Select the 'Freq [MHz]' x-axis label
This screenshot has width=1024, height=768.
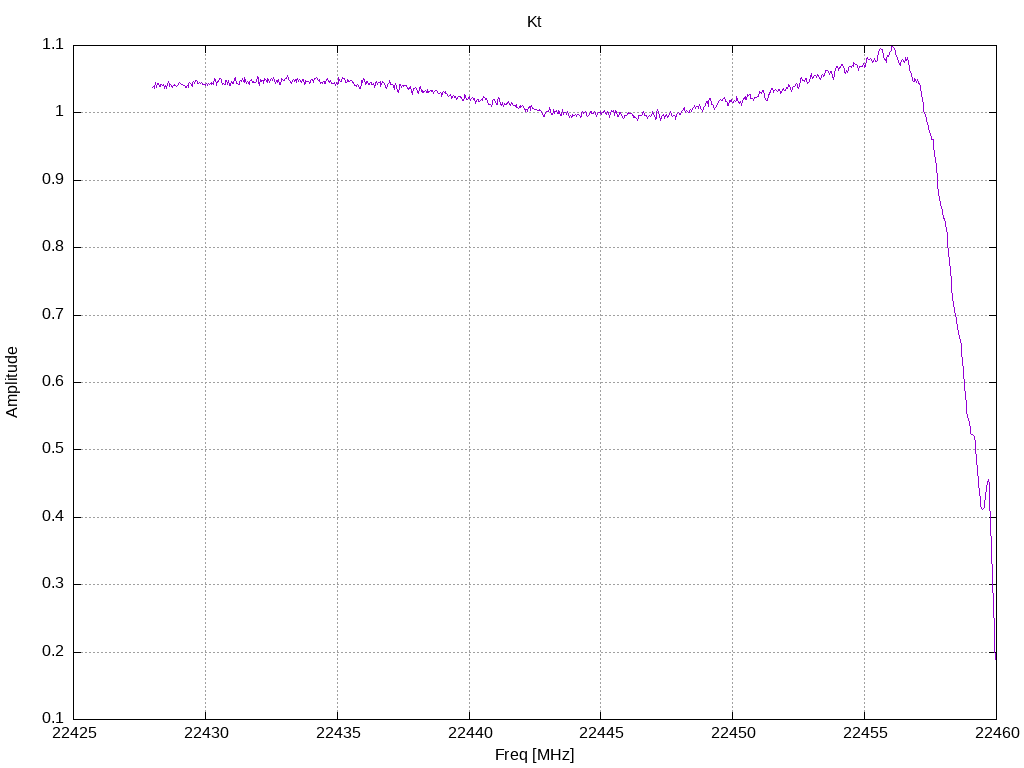tap(534, 755)
